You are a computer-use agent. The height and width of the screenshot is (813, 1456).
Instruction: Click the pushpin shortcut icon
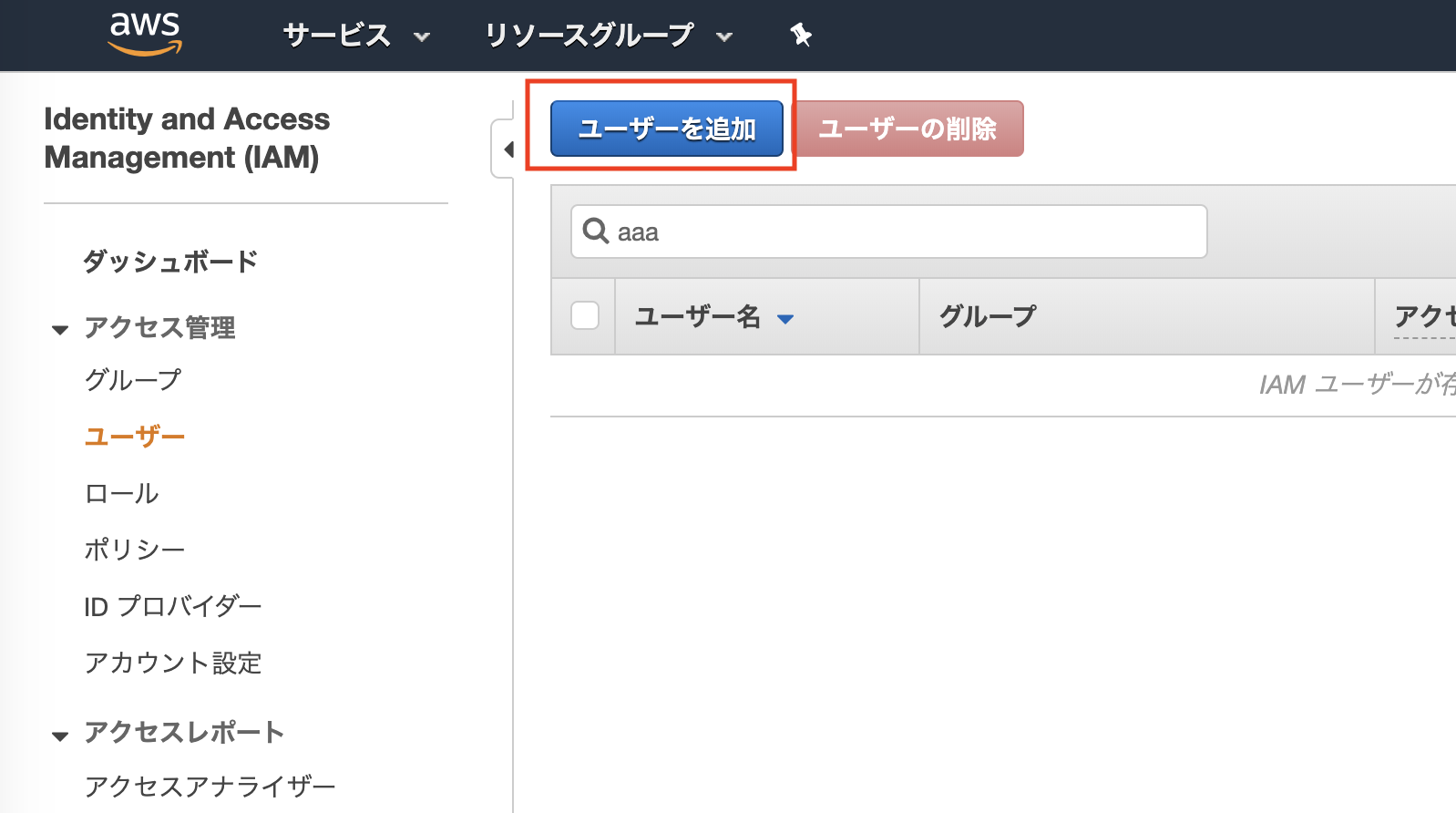click(801, 36)
